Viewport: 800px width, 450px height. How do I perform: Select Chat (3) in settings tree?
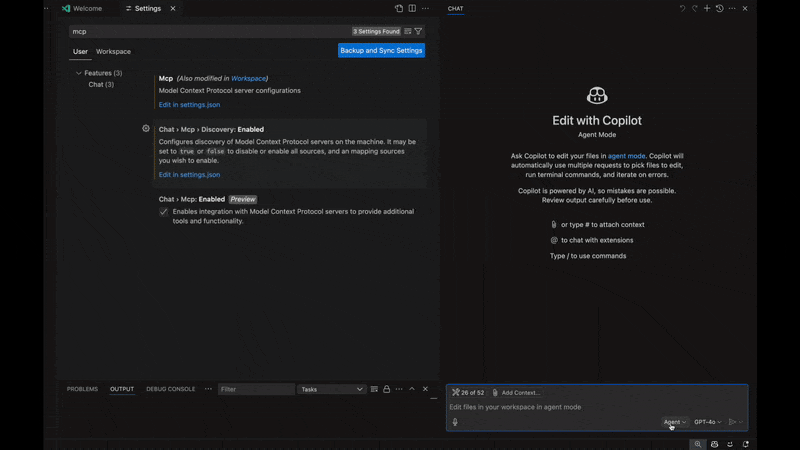click(101, 85)
